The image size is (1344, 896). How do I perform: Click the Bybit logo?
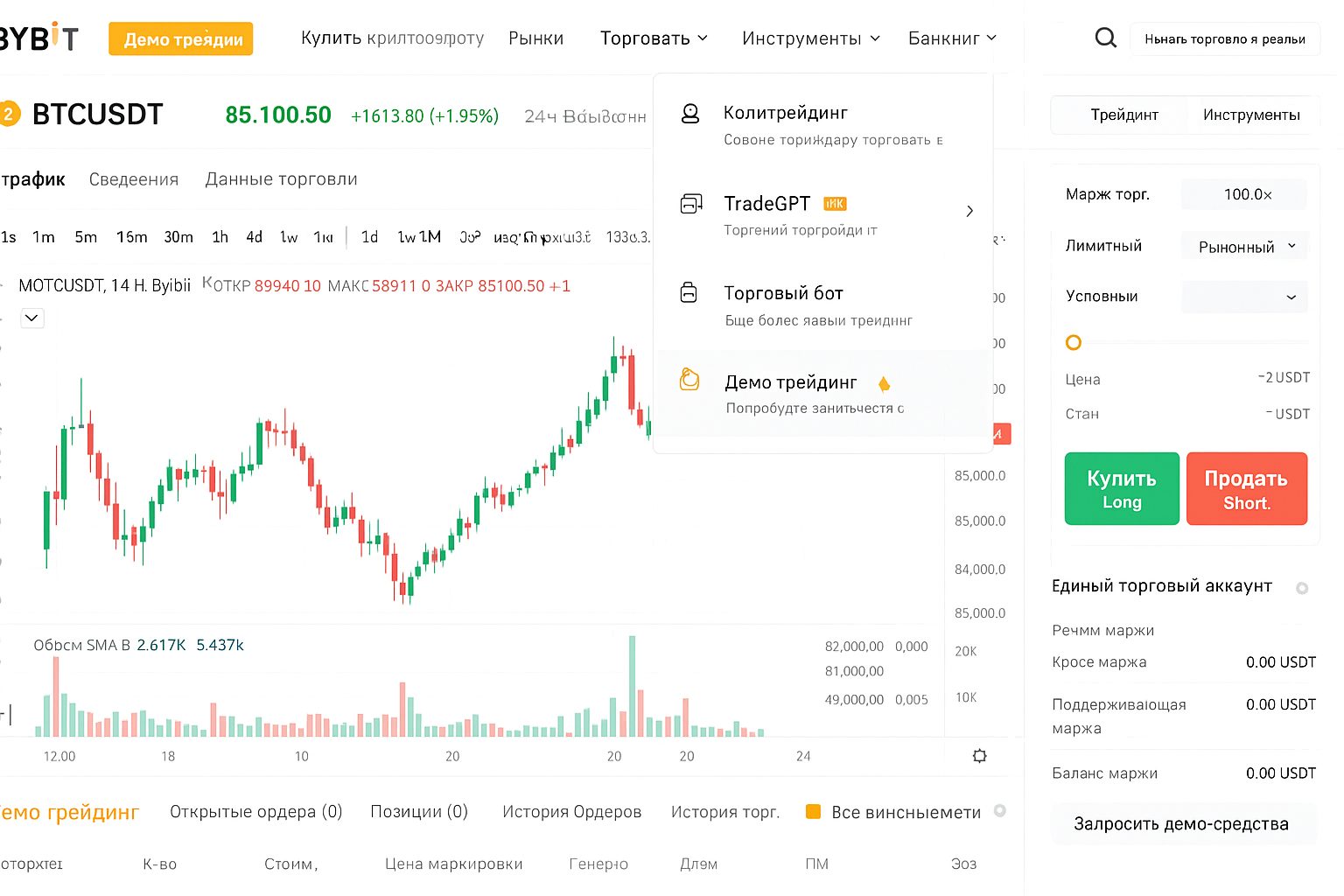38,38
